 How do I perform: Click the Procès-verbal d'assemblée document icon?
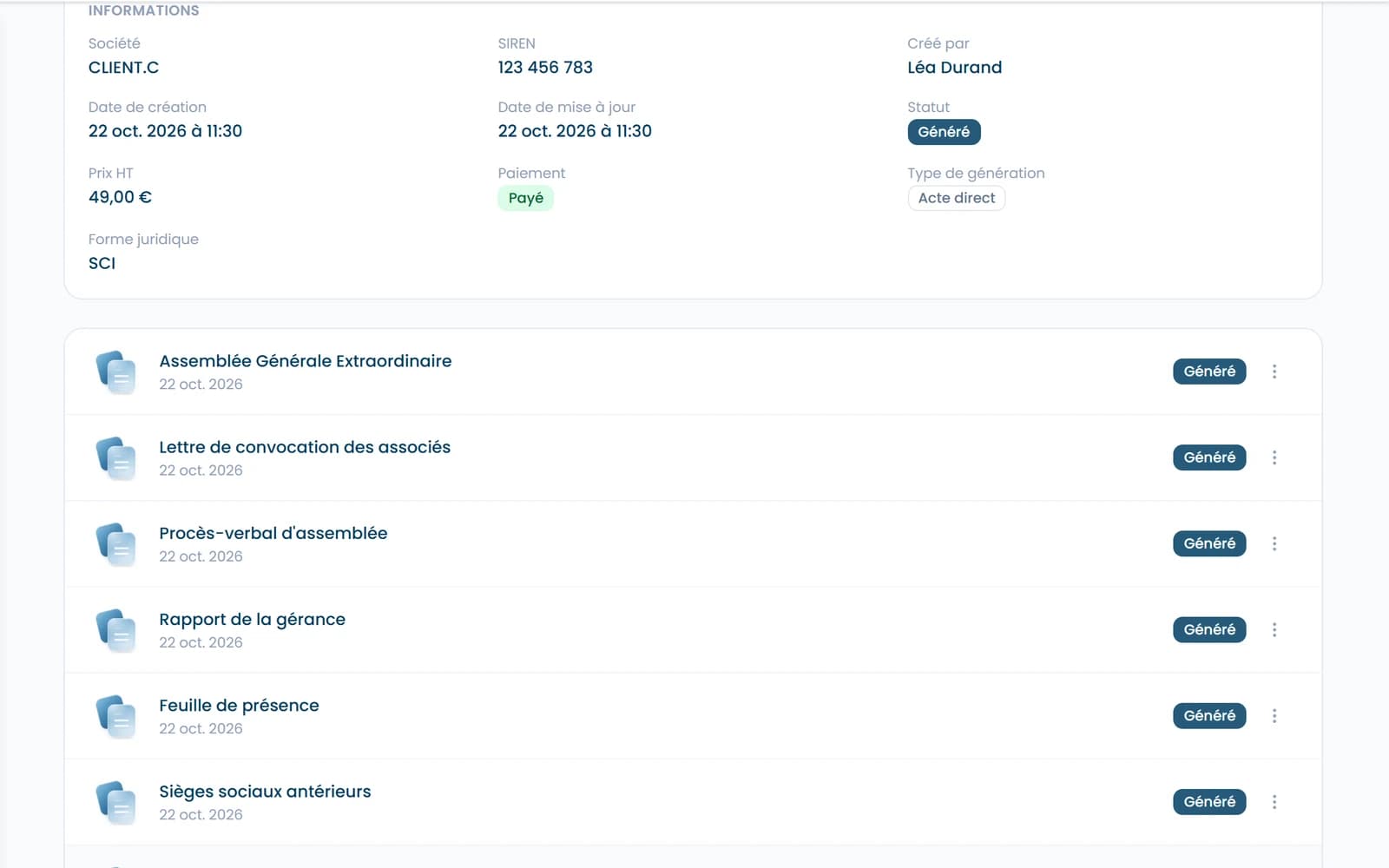115,544
